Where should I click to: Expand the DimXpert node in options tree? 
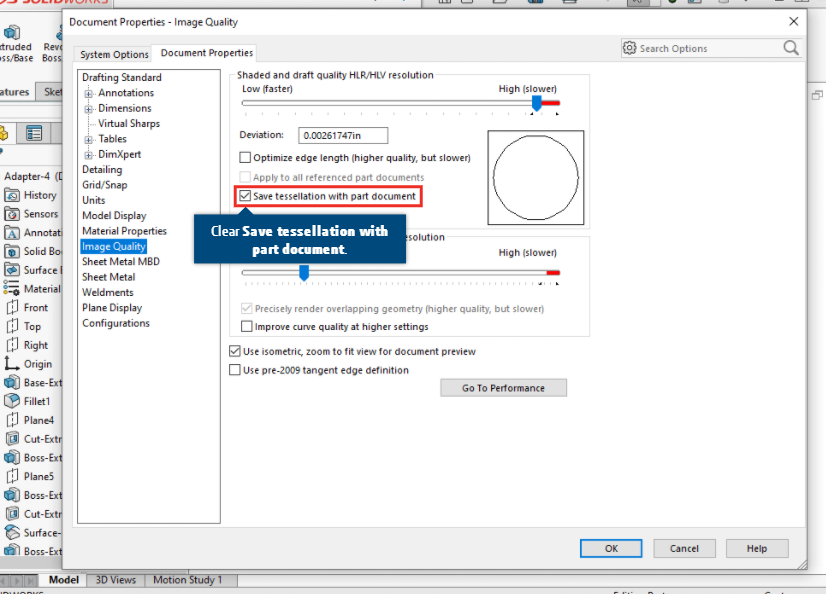pos(88,155)
